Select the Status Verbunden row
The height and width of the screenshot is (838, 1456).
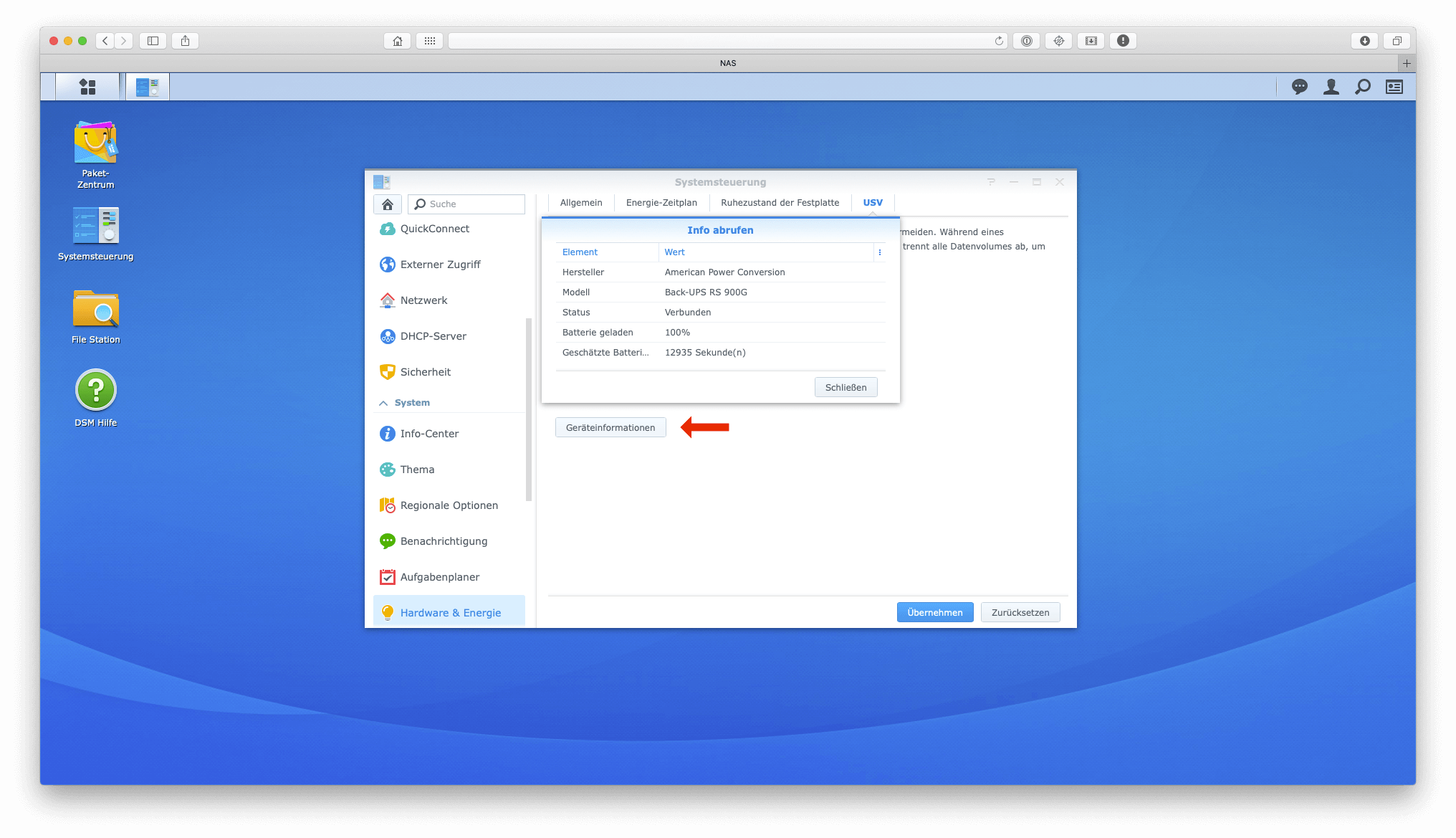720,313
